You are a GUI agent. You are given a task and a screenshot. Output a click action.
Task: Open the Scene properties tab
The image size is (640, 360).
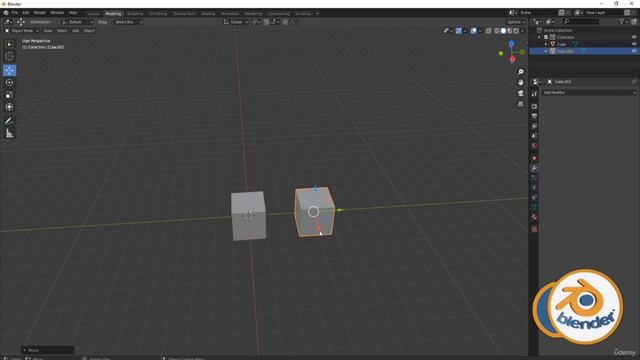(x=534, y=136)
